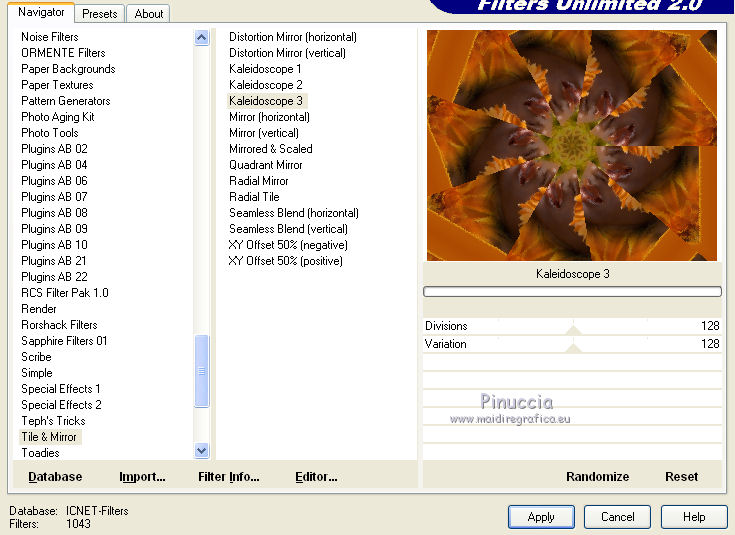Select Plugins AB 04 category

click(x=54, y=165)
